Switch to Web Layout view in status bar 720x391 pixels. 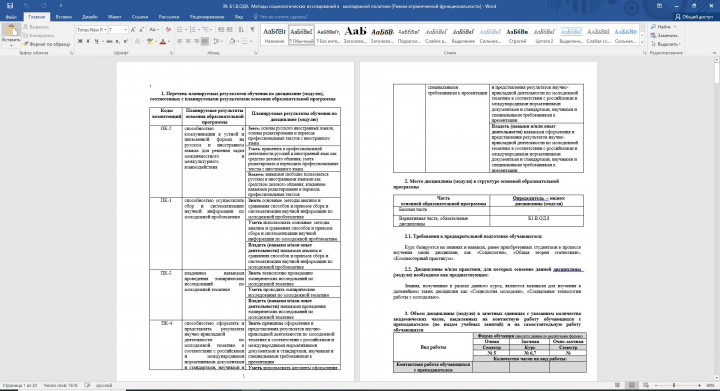(646, 385)
